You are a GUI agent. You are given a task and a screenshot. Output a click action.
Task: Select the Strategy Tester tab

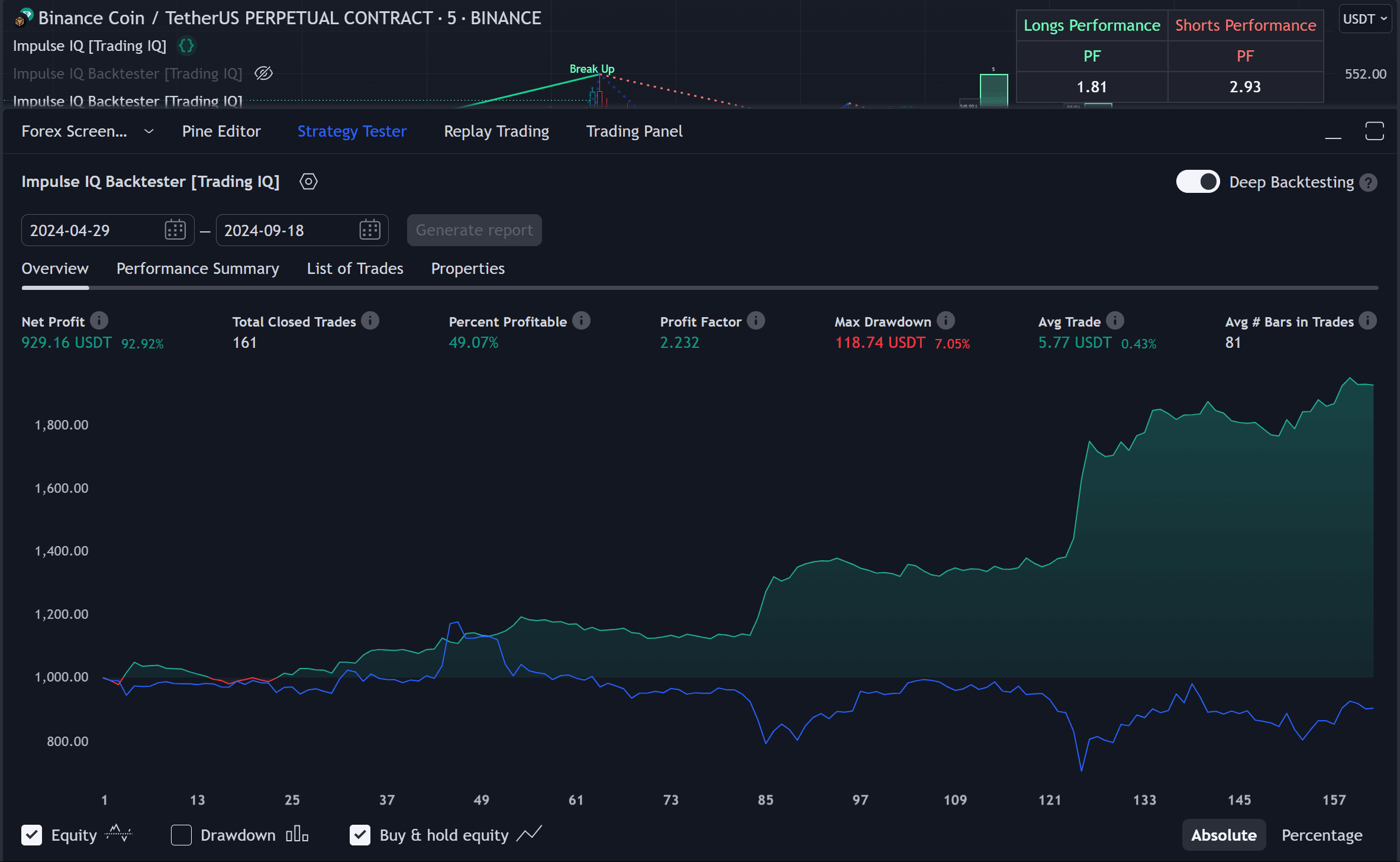[352, 131]
